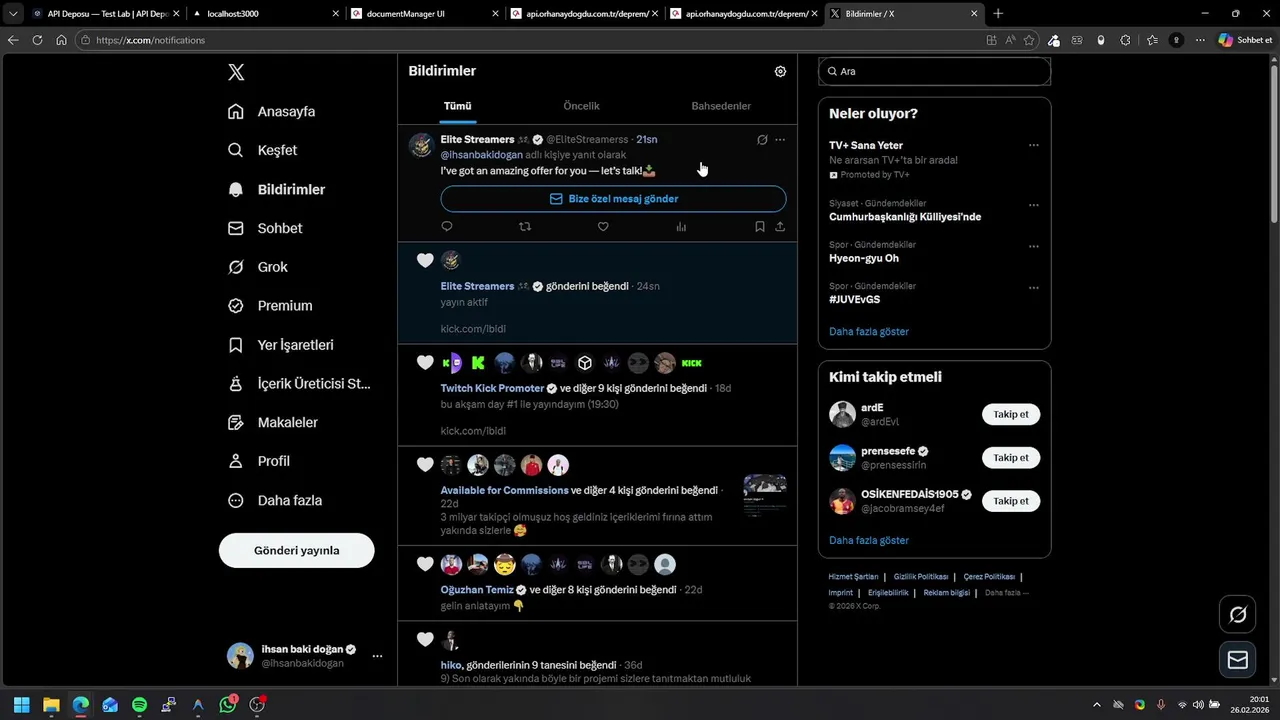Open İçerik Üreticisi Stüdyosu item
Viewport: 1280px width, 720px height.
pyautogui.click(x=299, y=383)
